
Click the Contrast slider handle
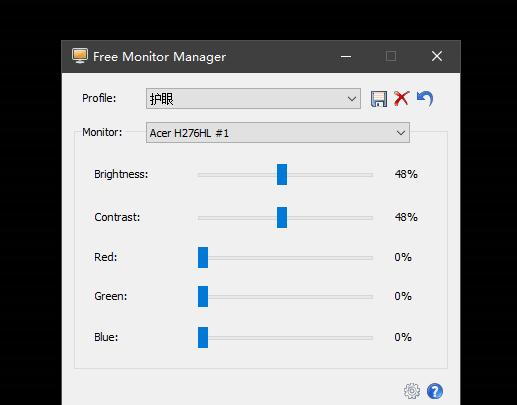click(282, 217)
